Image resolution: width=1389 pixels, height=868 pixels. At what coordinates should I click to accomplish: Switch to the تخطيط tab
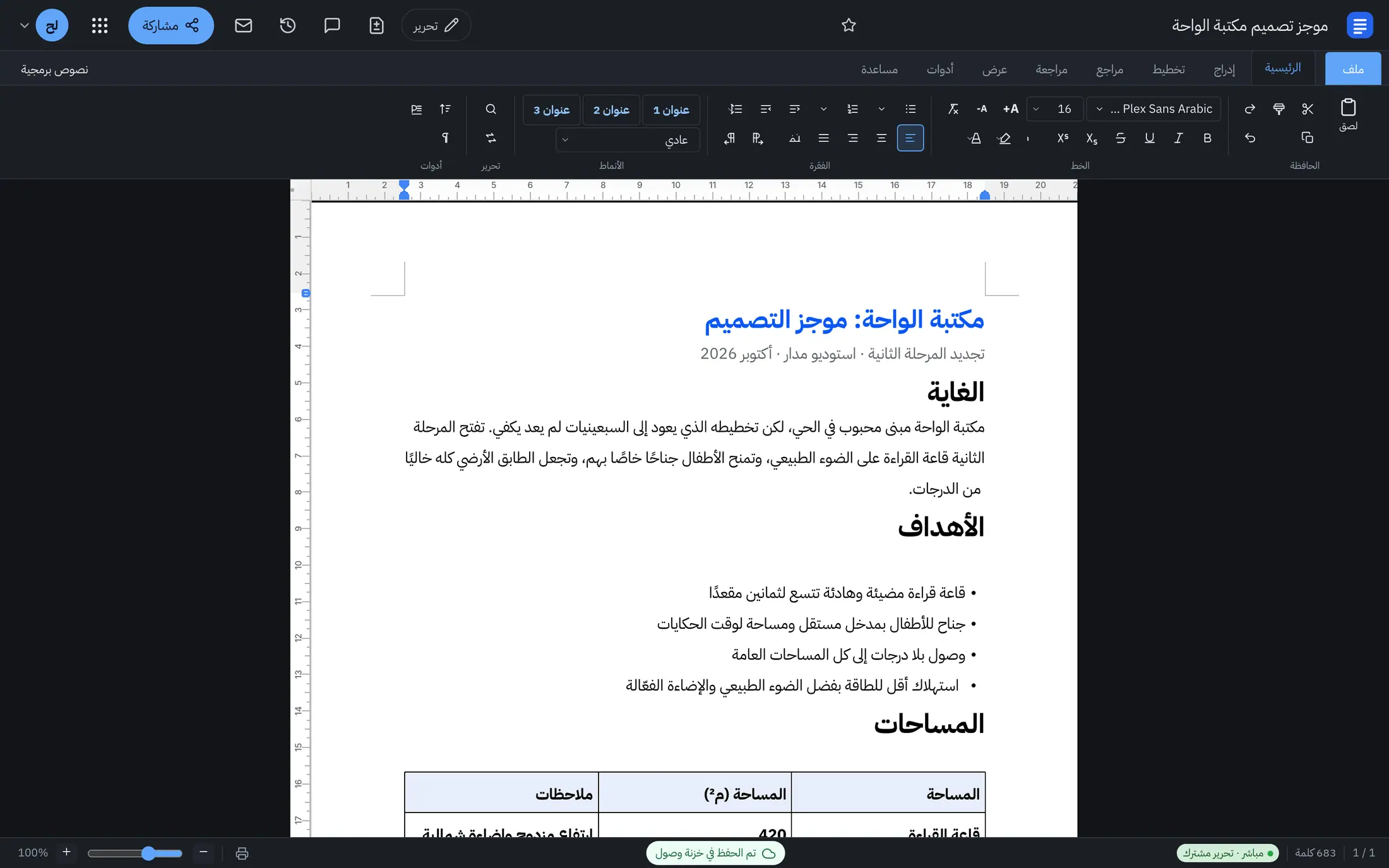point(1169,69)
